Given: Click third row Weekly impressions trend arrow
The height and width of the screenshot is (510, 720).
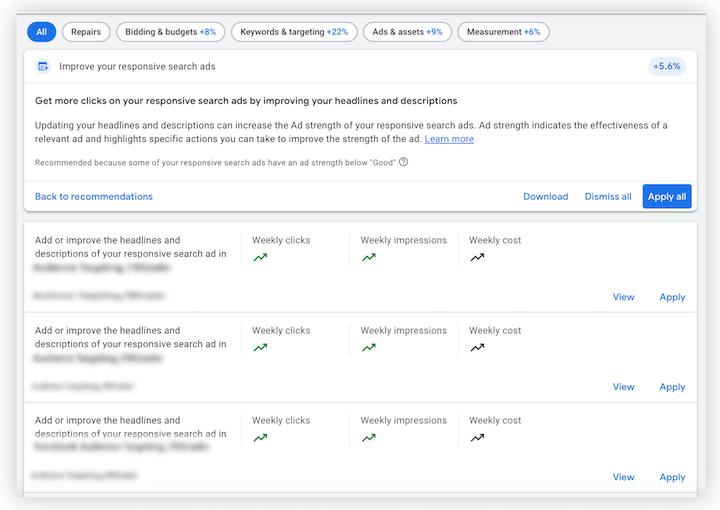Looking at the screenshot, I should 369,437.
